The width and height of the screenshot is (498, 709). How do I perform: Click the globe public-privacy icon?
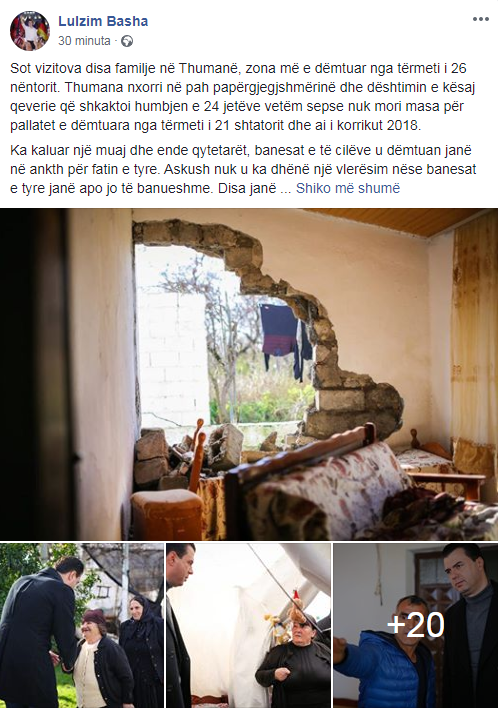click(x=127, y=41)
